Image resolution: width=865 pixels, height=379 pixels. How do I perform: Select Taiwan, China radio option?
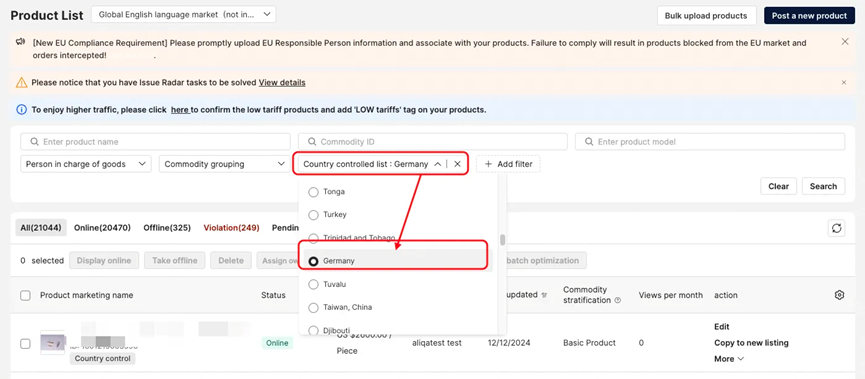pyautogui.click(x=313, y=307)
